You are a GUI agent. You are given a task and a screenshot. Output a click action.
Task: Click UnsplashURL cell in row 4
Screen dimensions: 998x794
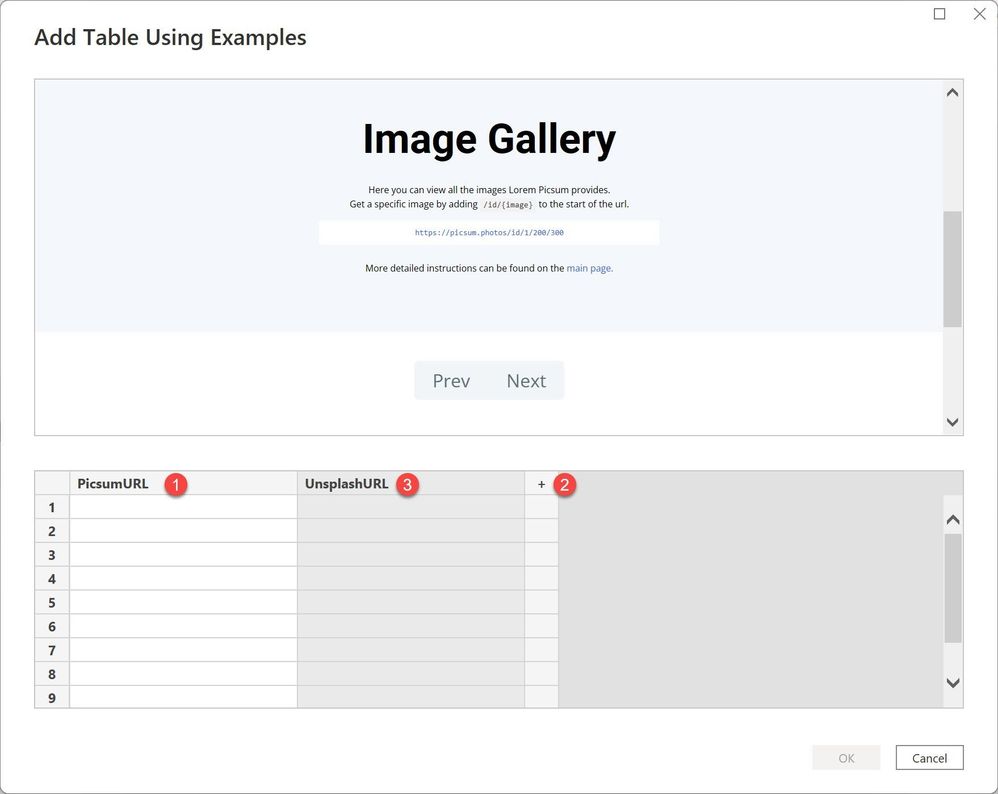[411, 579]
